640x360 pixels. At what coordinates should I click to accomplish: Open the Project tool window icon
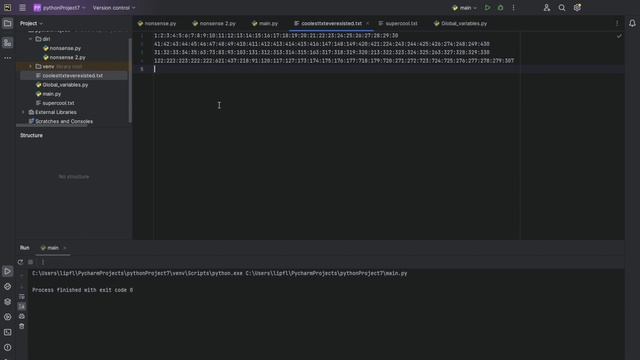pyautogui.click(x=7, y=23)
